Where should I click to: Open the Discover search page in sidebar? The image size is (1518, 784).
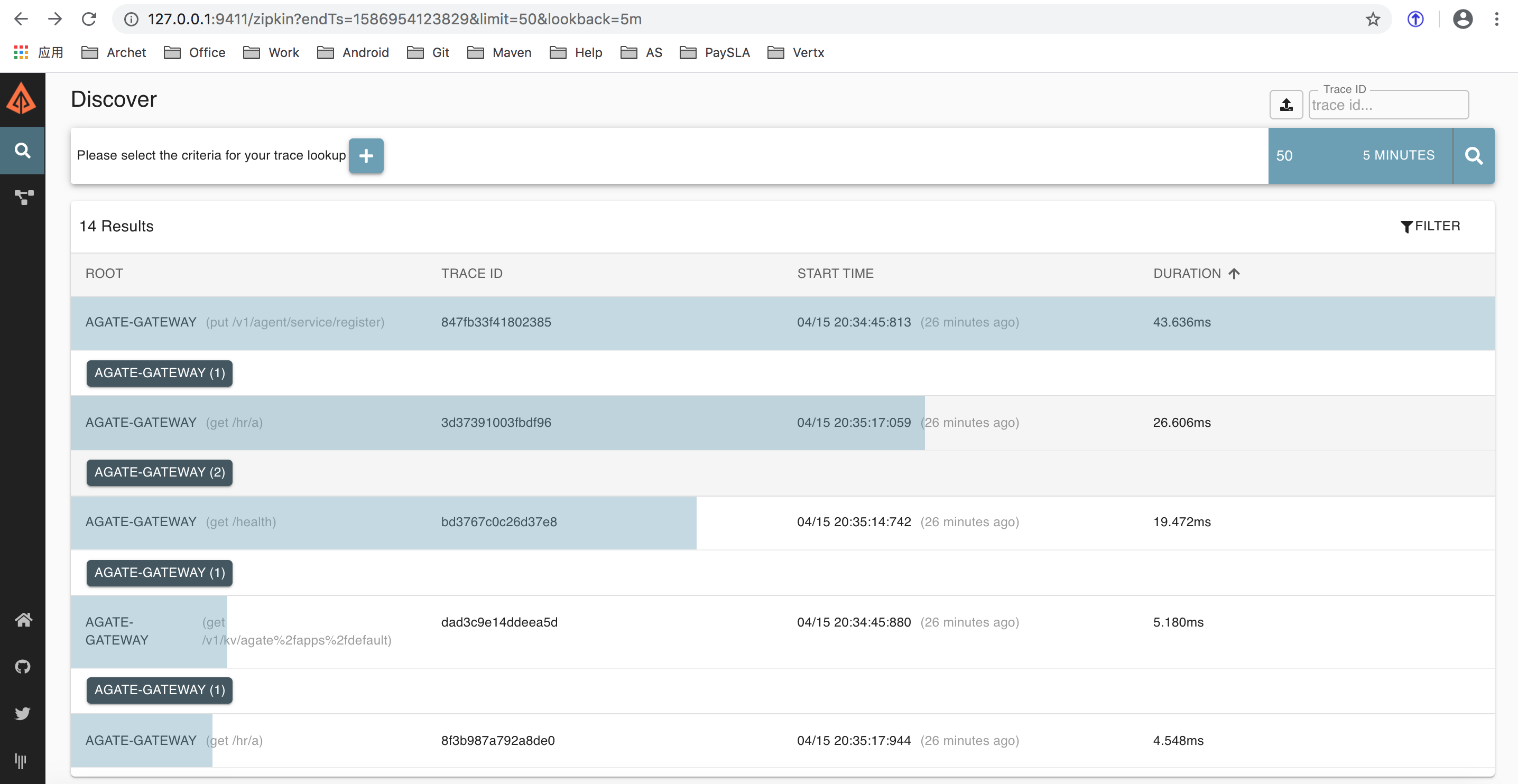point(22,151)
